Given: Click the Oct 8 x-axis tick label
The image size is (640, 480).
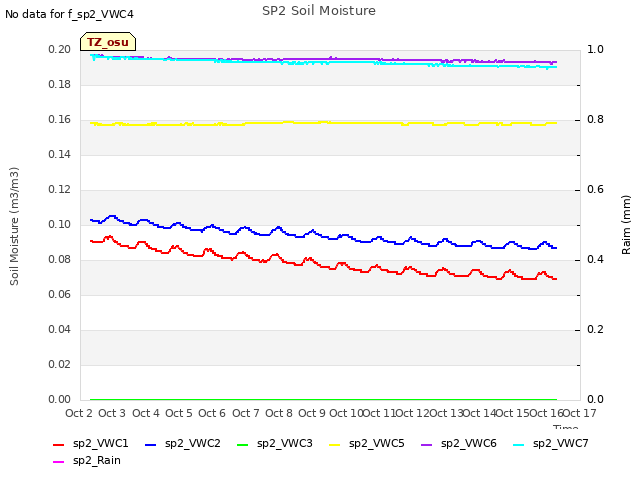Looking at the screenshot, I should 279,413.
